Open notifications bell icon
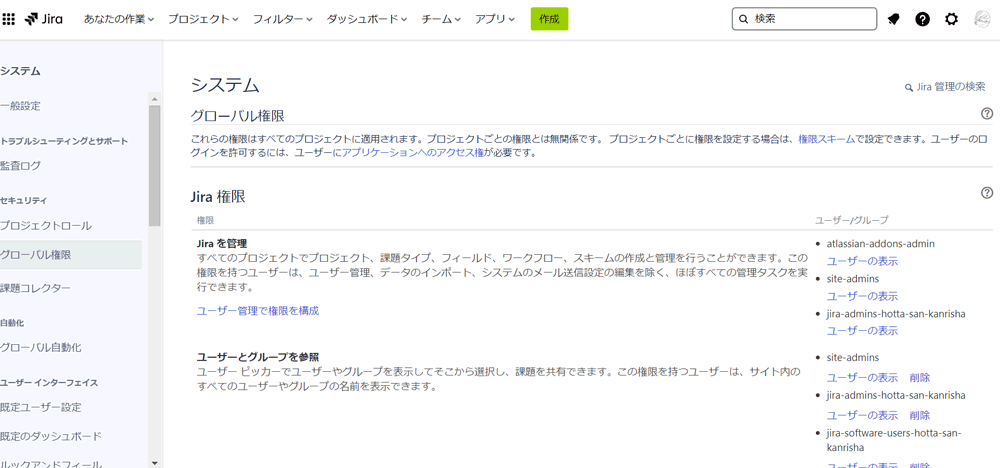Viewport: 1000px width, 468px height. (893, 19)
